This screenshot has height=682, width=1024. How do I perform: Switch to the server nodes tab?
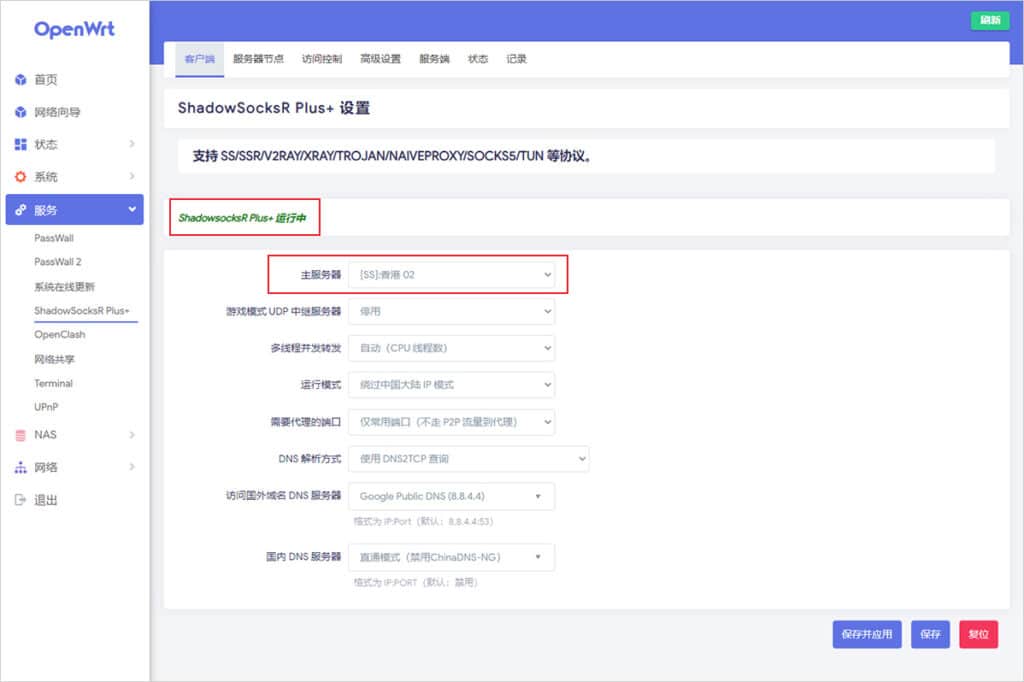[x=258, y=59]
